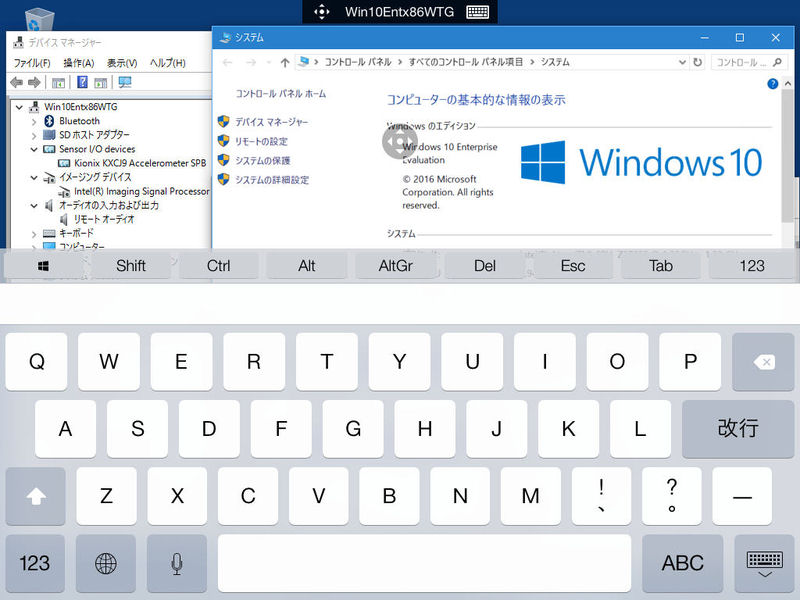The width and height of the screenshot is (800, 600).
Task: Click Forward arrow in the System window navigation
Action: (251, 62)
